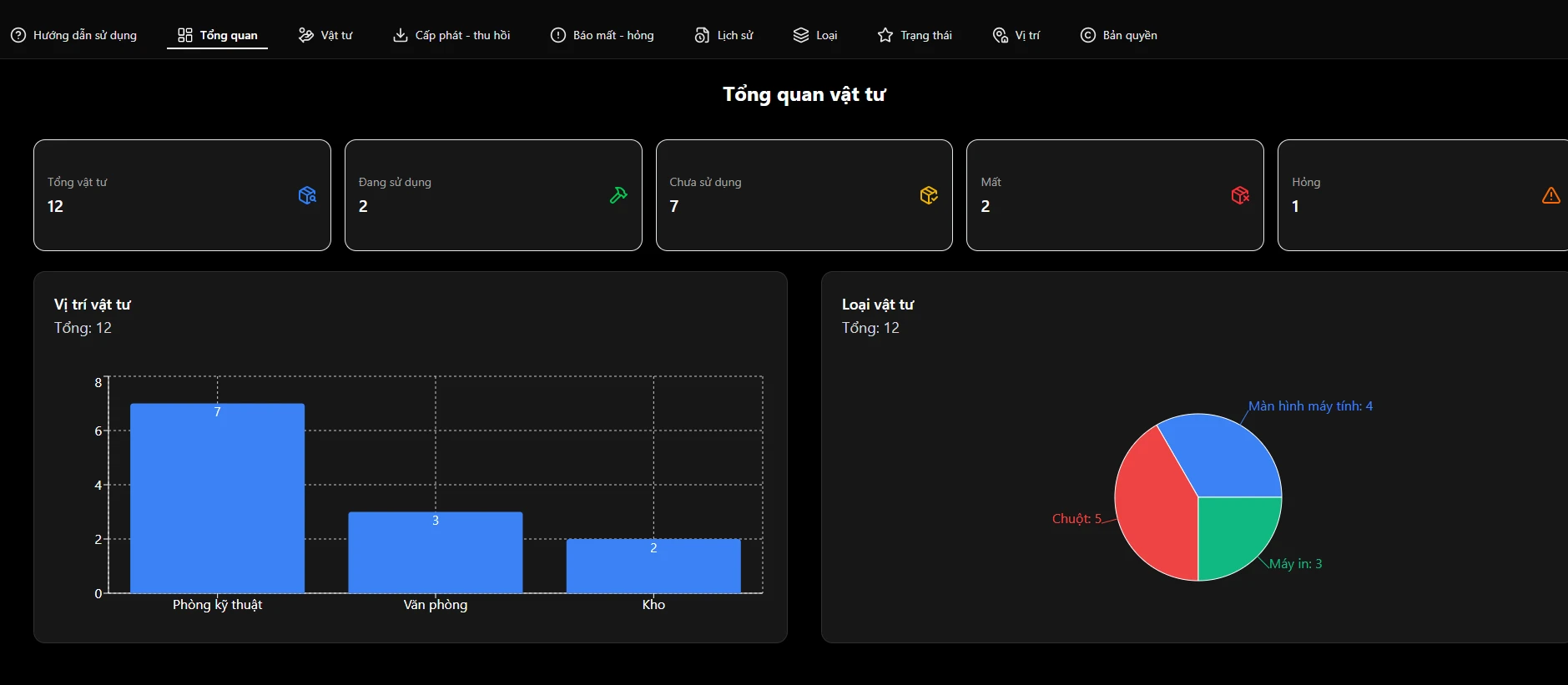Click the help icon beside Hướng dẫn sử dụng
This screenshot has width=1568, height=685.
click(18, 35)
